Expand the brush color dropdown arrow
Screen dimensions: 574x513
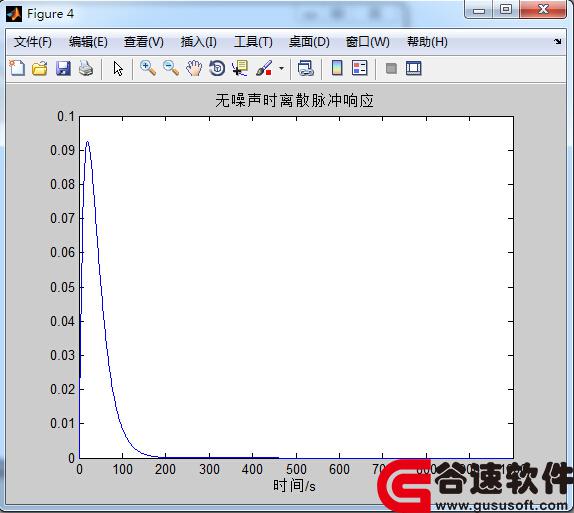click(x=281, y=68)
